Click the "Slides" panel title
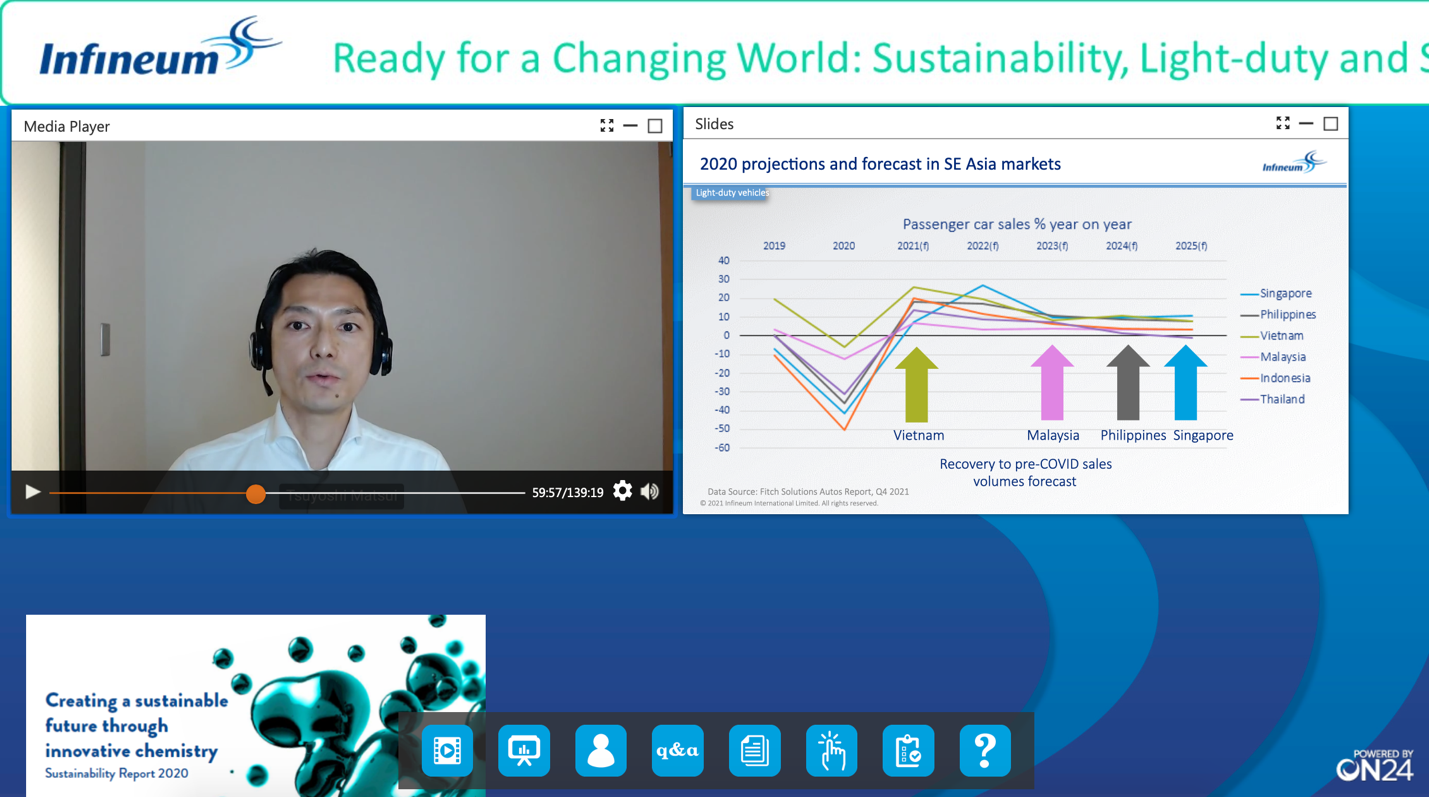This screenshot has height=797, width=1429. pyautogui.click(x=714, y=124)
